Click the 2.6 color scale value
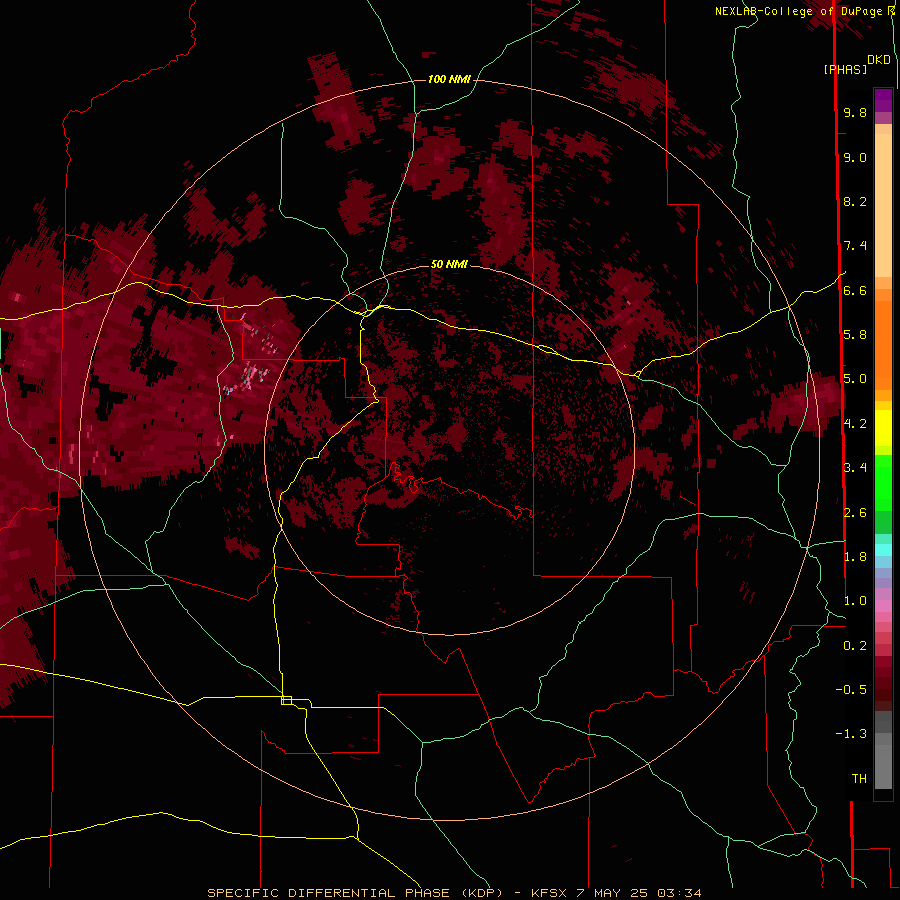900x900 pixels. 855,513
